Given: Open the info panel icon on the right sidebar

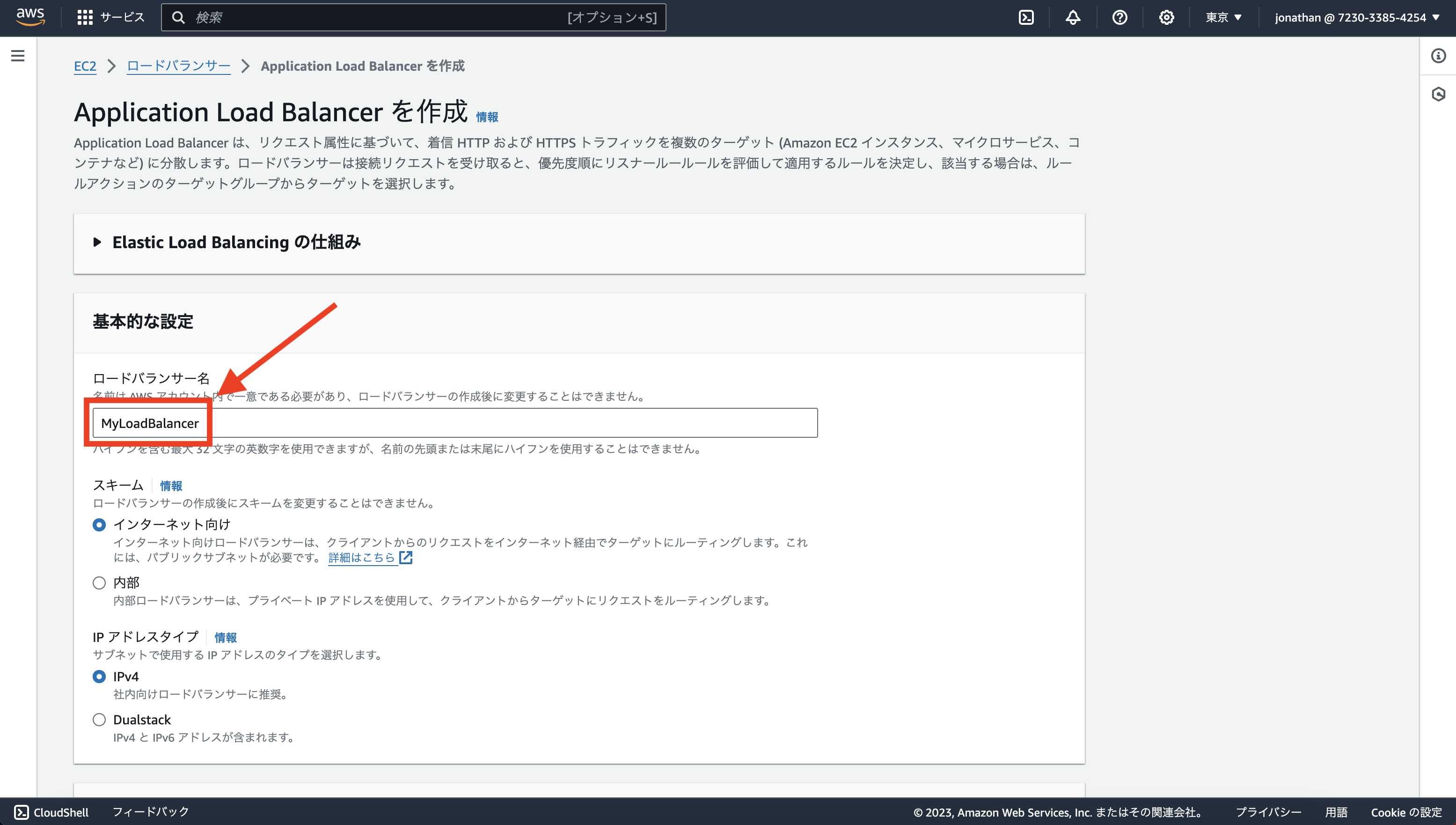Looking at the screenshot, I should tap(1438, 56).
